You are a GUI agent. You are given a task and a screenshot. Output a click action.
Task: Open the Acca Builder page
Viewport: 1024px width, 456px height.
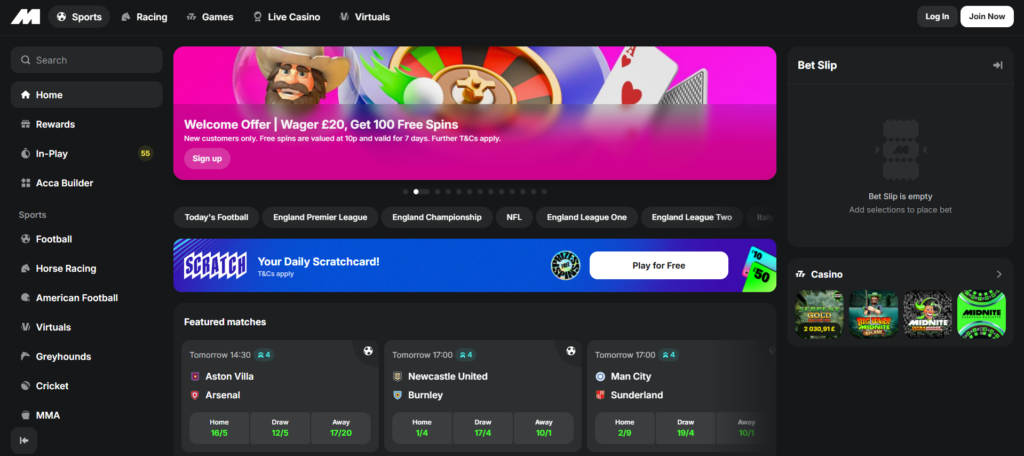[x=64, y=183]
